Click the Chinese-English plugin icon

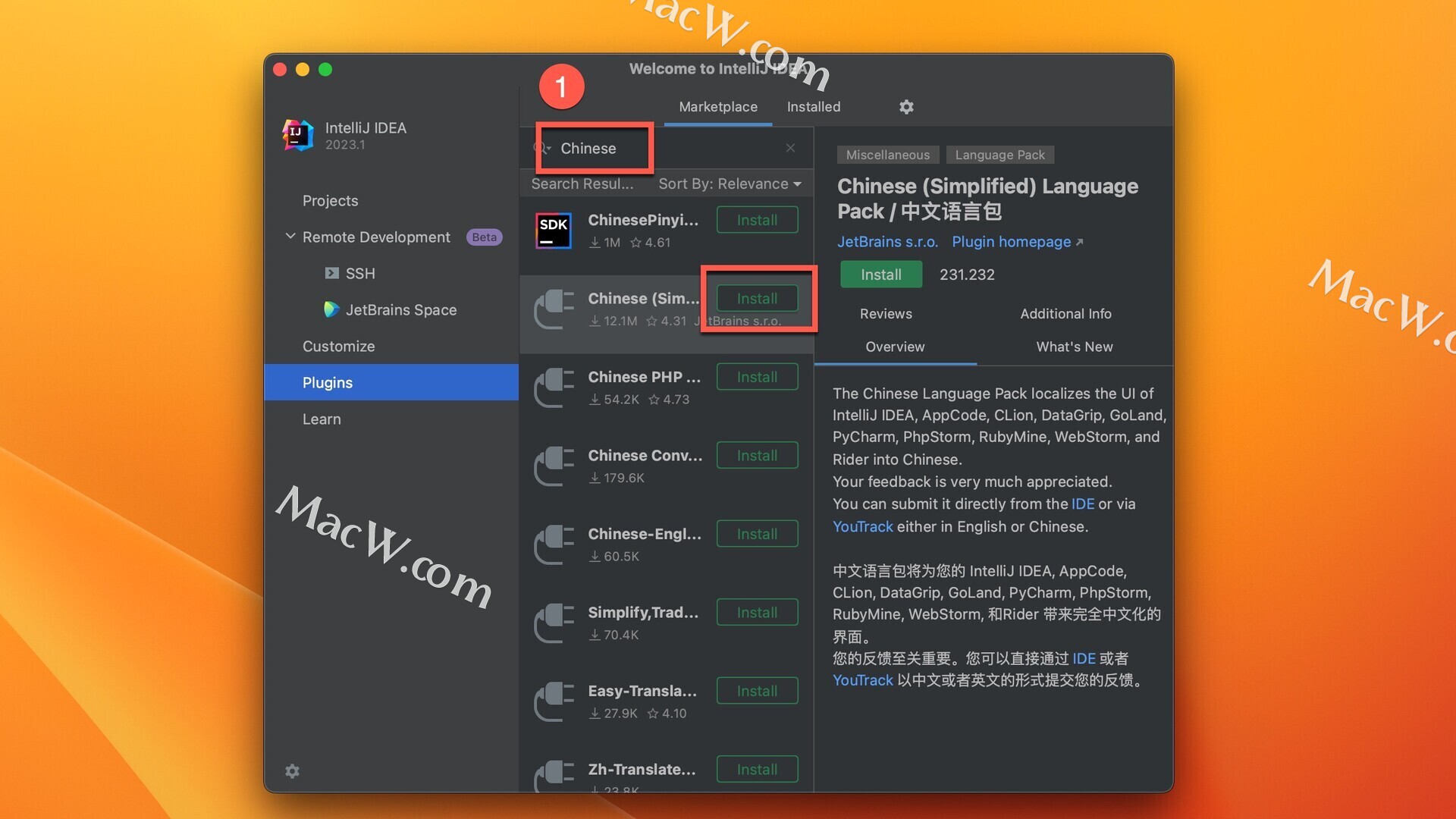click(x=554, y=544)
